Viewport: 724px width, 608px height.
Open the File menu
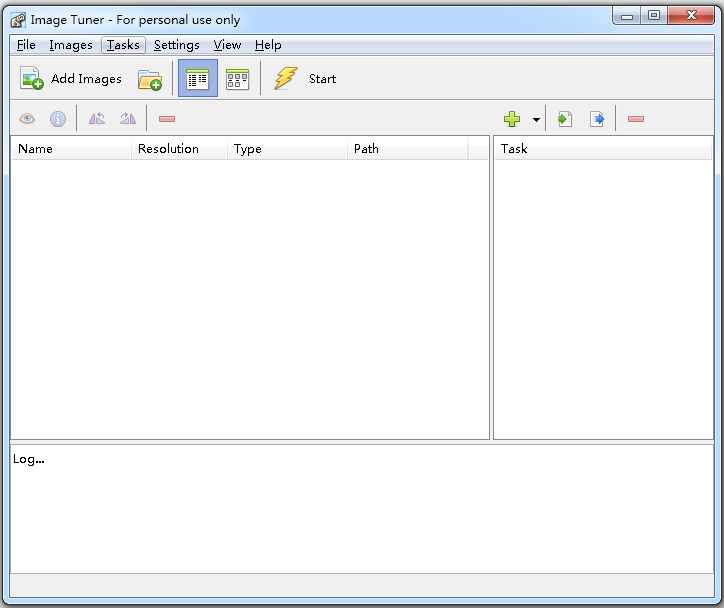(26, 45)
